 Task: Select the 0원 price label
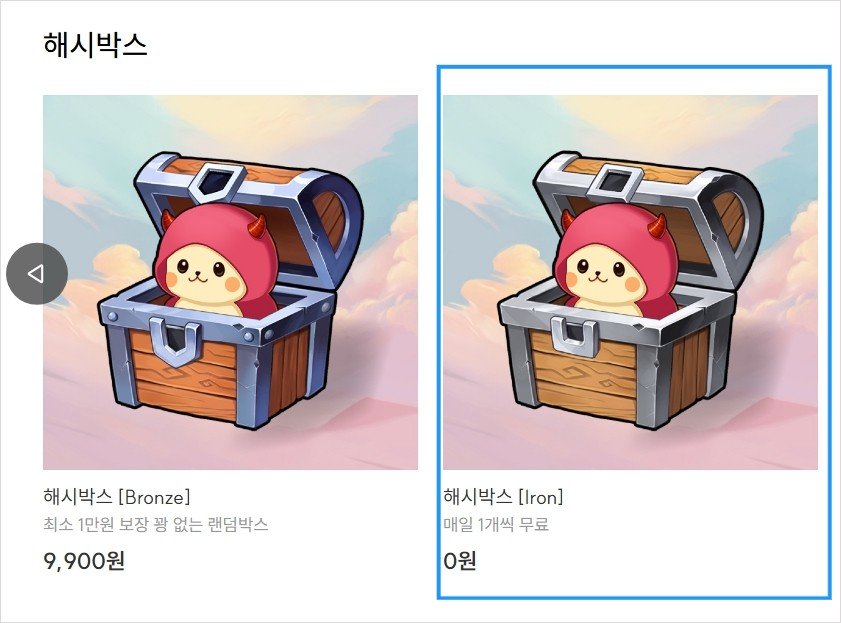coord(460,561)
